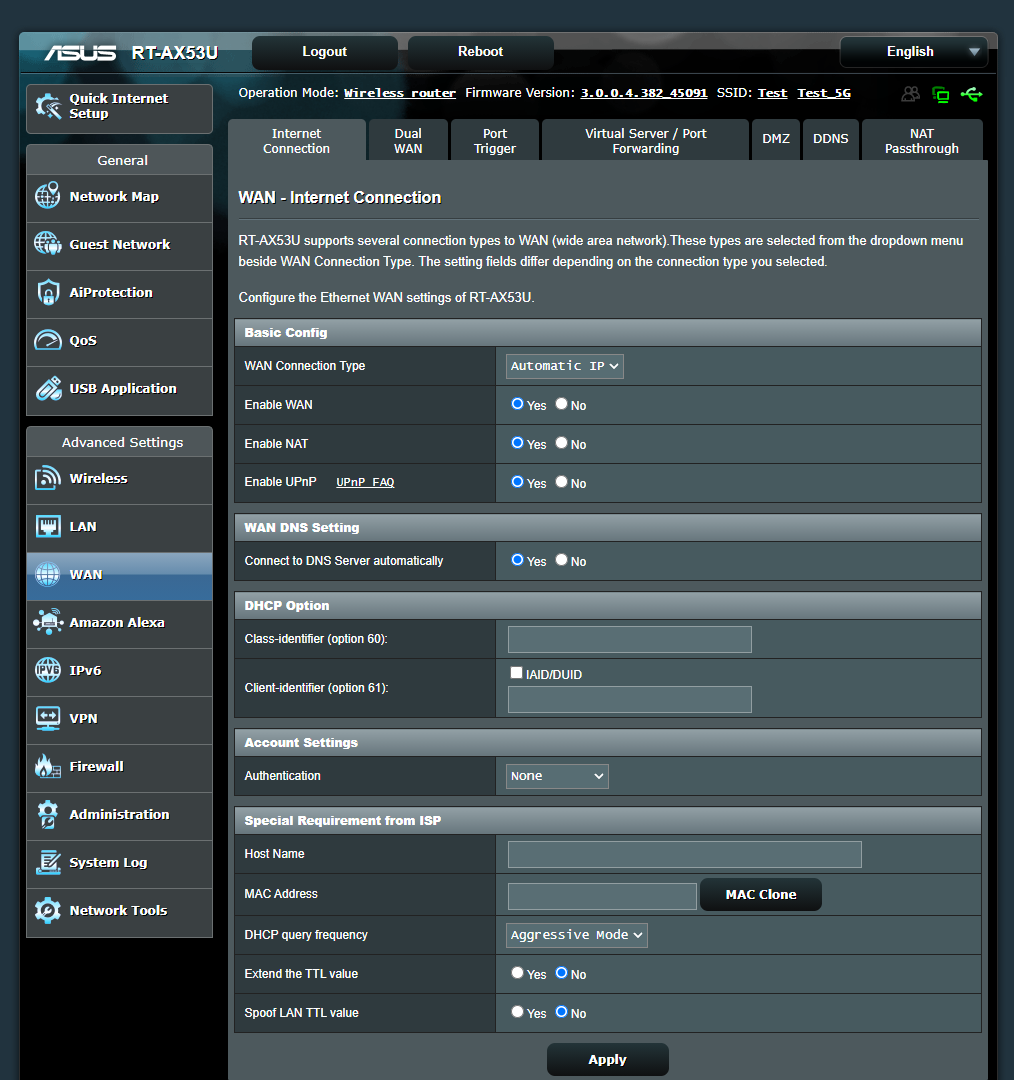Open the Network Tools icon
Image resolution: width=1014 pixels, height=1080 pixels.
point(48,910)
